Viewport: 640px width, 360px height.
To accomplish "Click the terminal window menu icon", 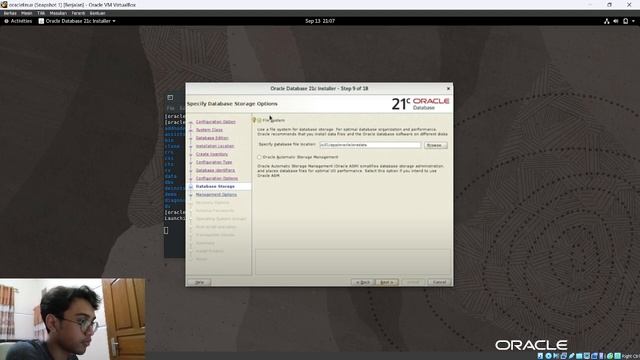I will [170, 98].
